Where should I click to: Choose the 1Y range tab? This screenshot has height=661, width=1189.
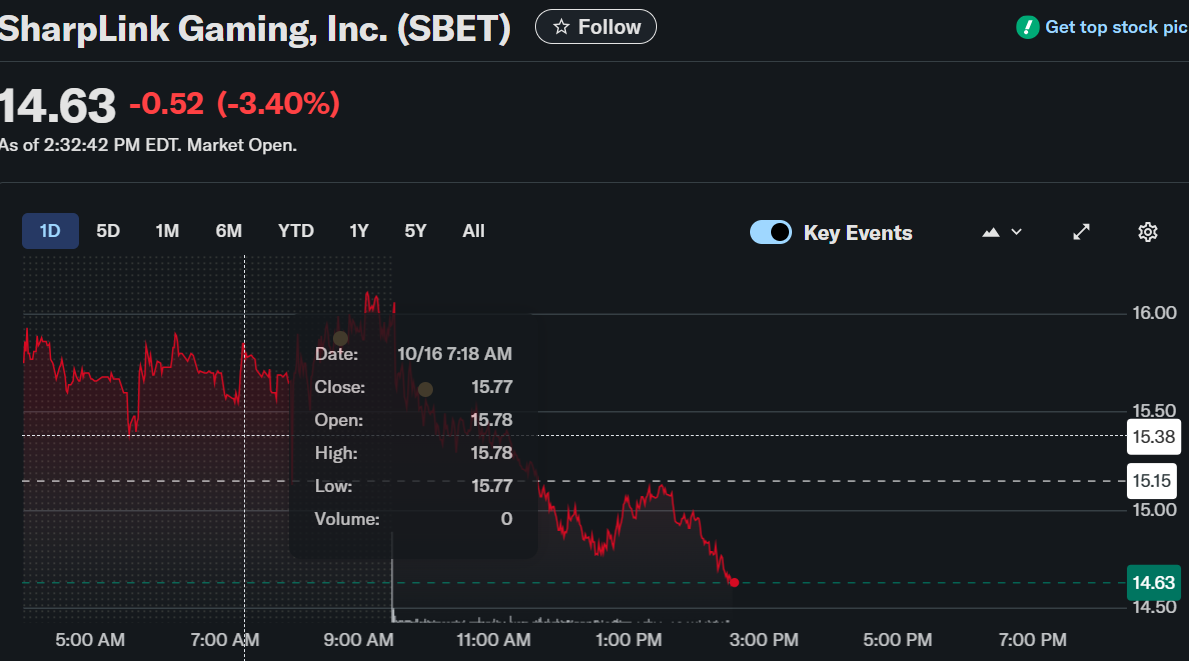click(359, 231)
